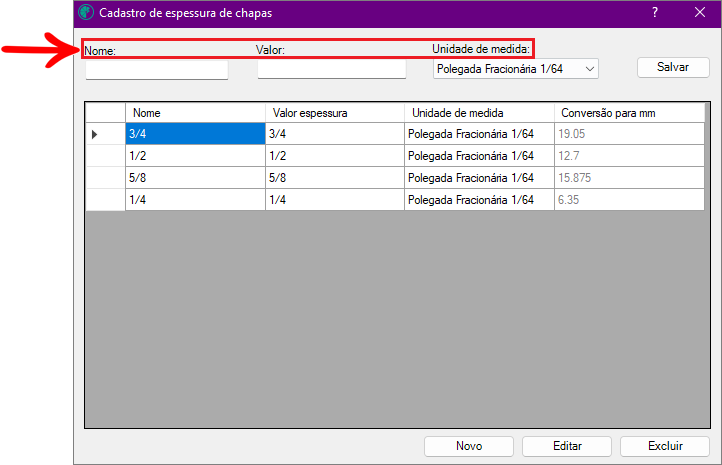Select unit cell in the 1/2 row
The width and height of the screenshot is (722, 465).
(x=479, y=156)
